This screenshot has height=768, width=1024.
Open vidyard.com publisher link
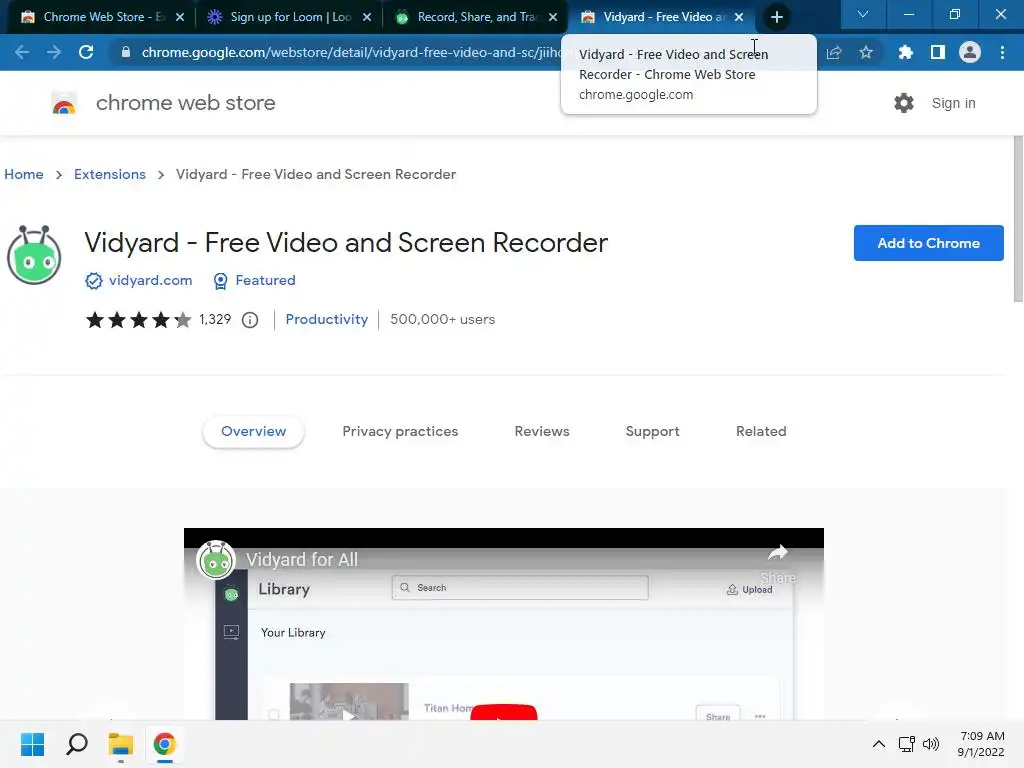point(151,280)
